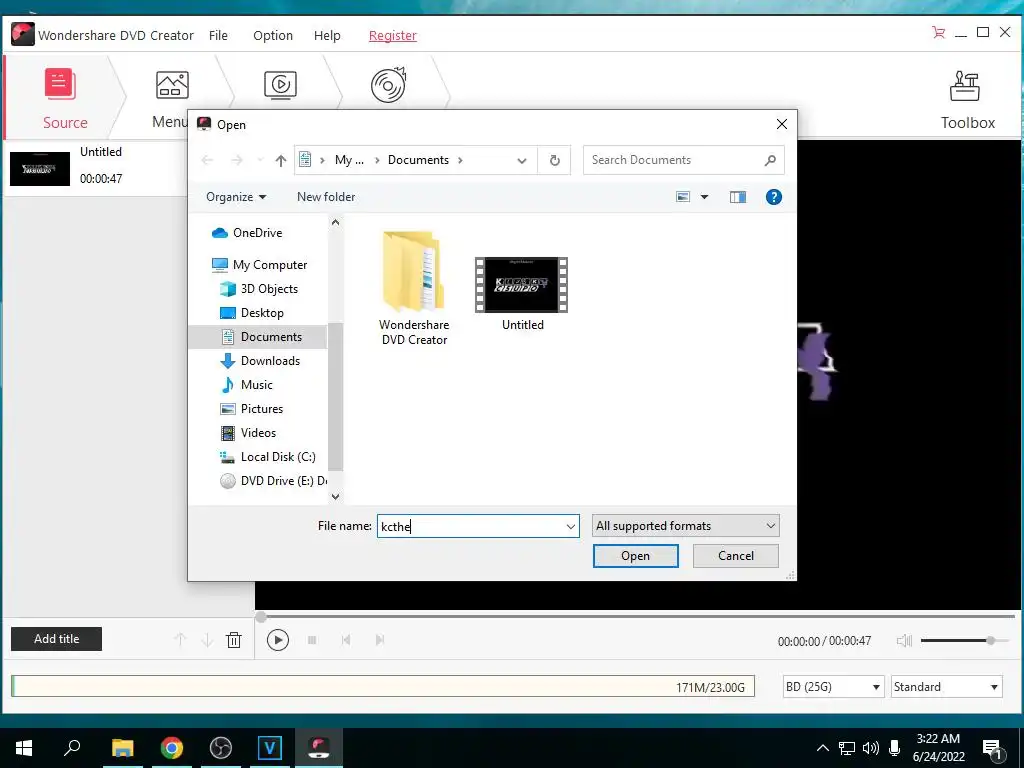Select OneDrive in the navigation pane
The width and height of the screenshot is (1024, 768).
[257, 232]
